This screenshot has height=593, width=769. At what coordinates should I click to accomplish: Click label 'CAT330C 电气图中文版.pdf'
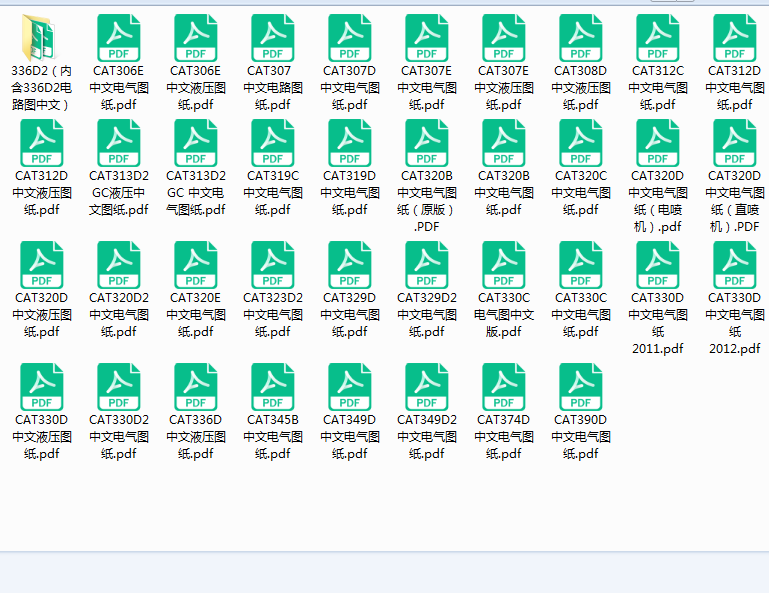tap(504, 315)
